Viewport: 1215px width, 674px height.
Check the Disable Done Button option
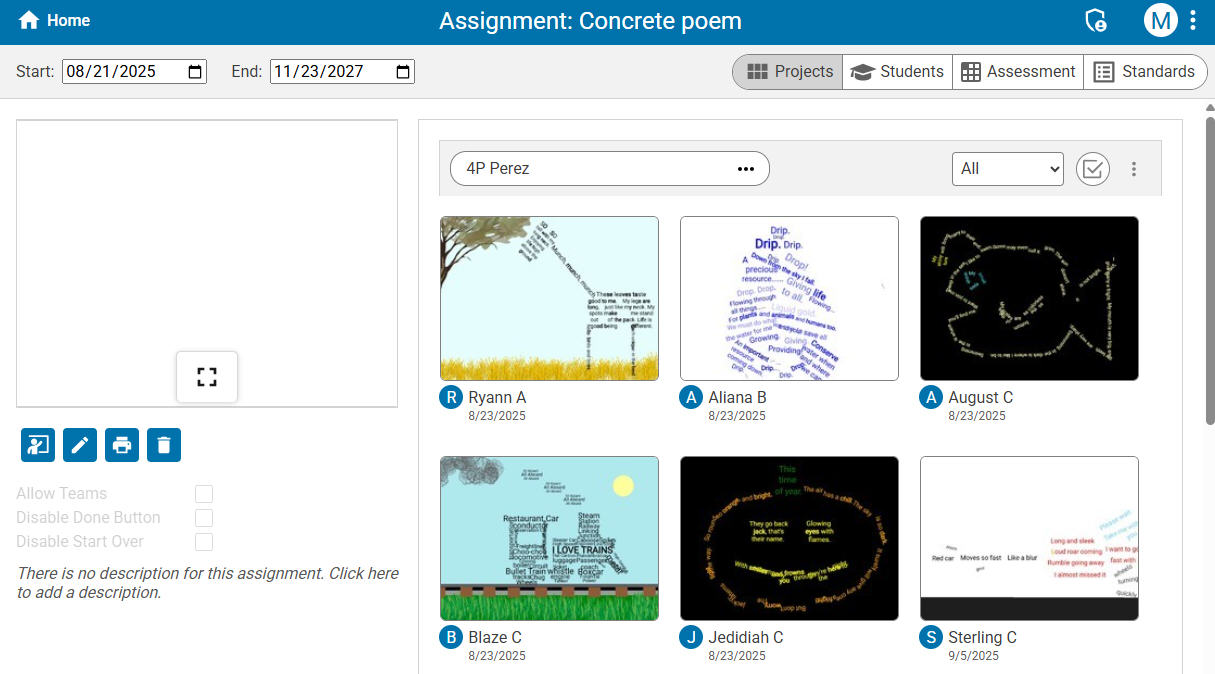[204, 517]
